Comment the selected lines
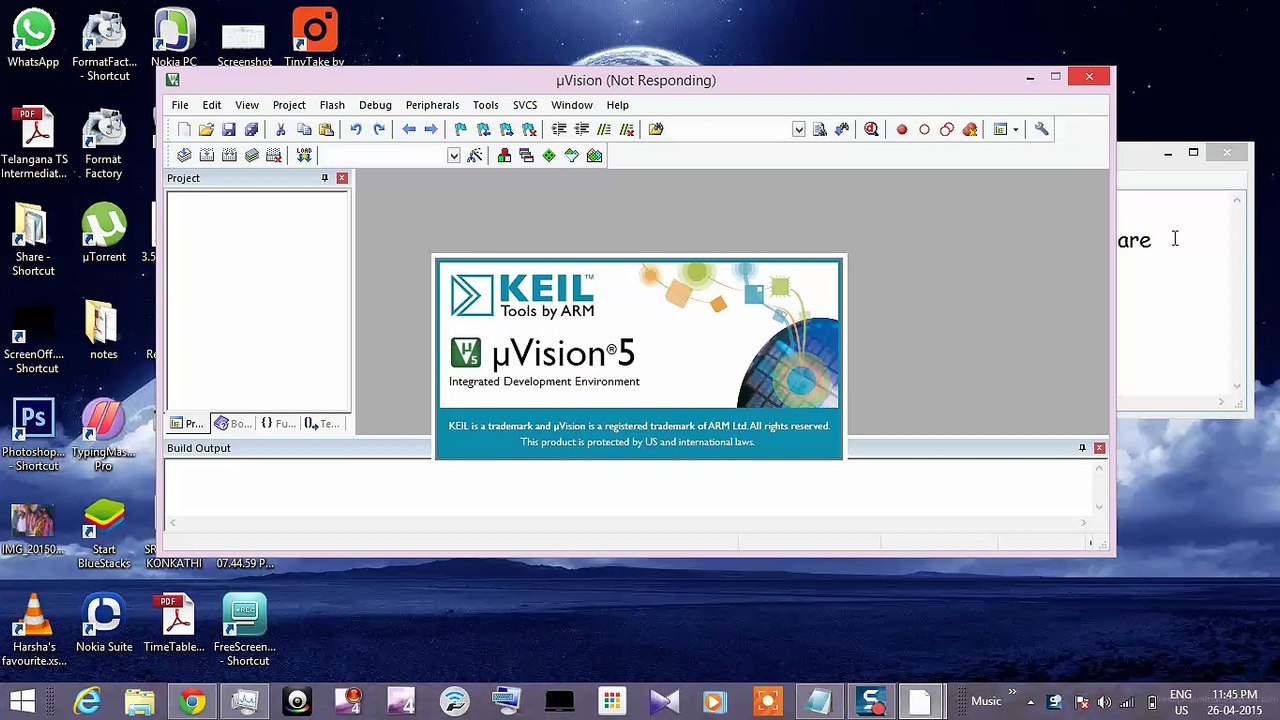The width and height of the screenshot is (1280, 720). click(604, 129)
